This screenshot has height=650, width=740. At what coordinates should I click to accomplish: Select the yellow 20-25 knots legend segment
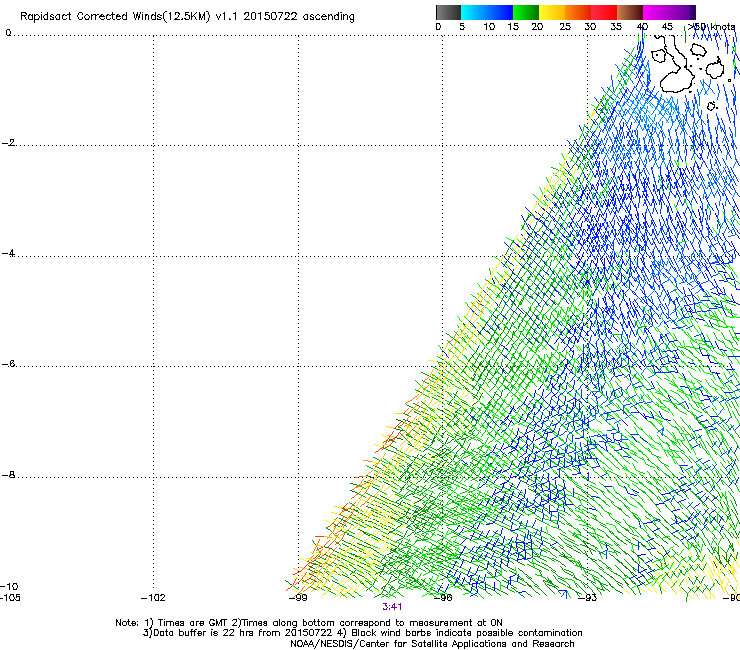(552, 12)
